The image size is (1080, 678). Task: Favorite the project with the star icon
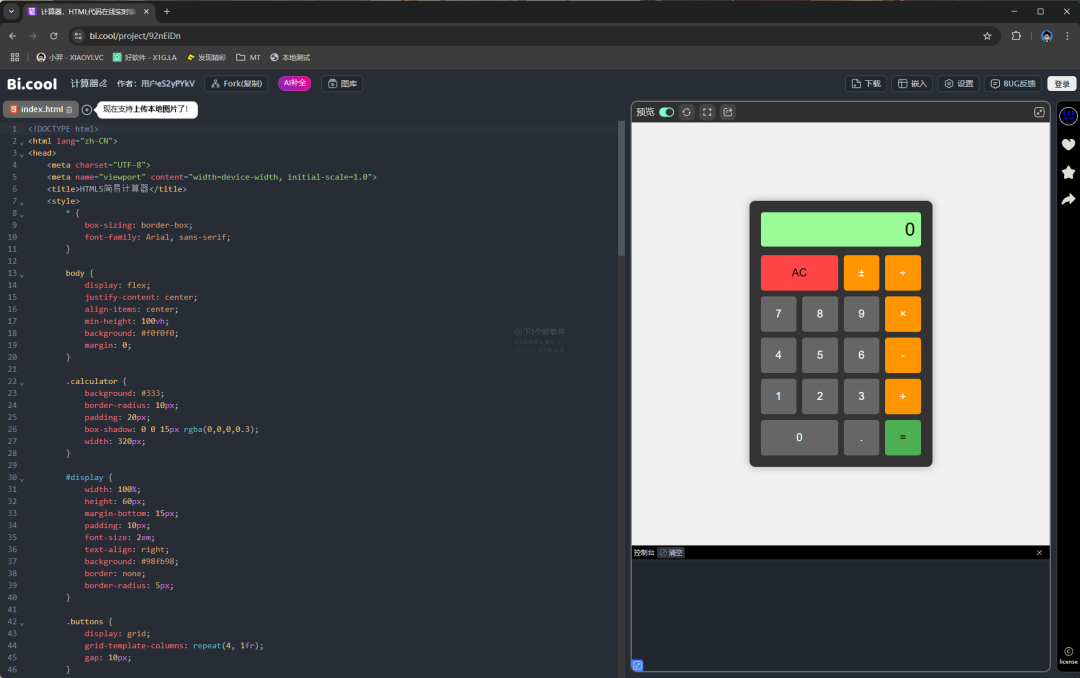1068,172
